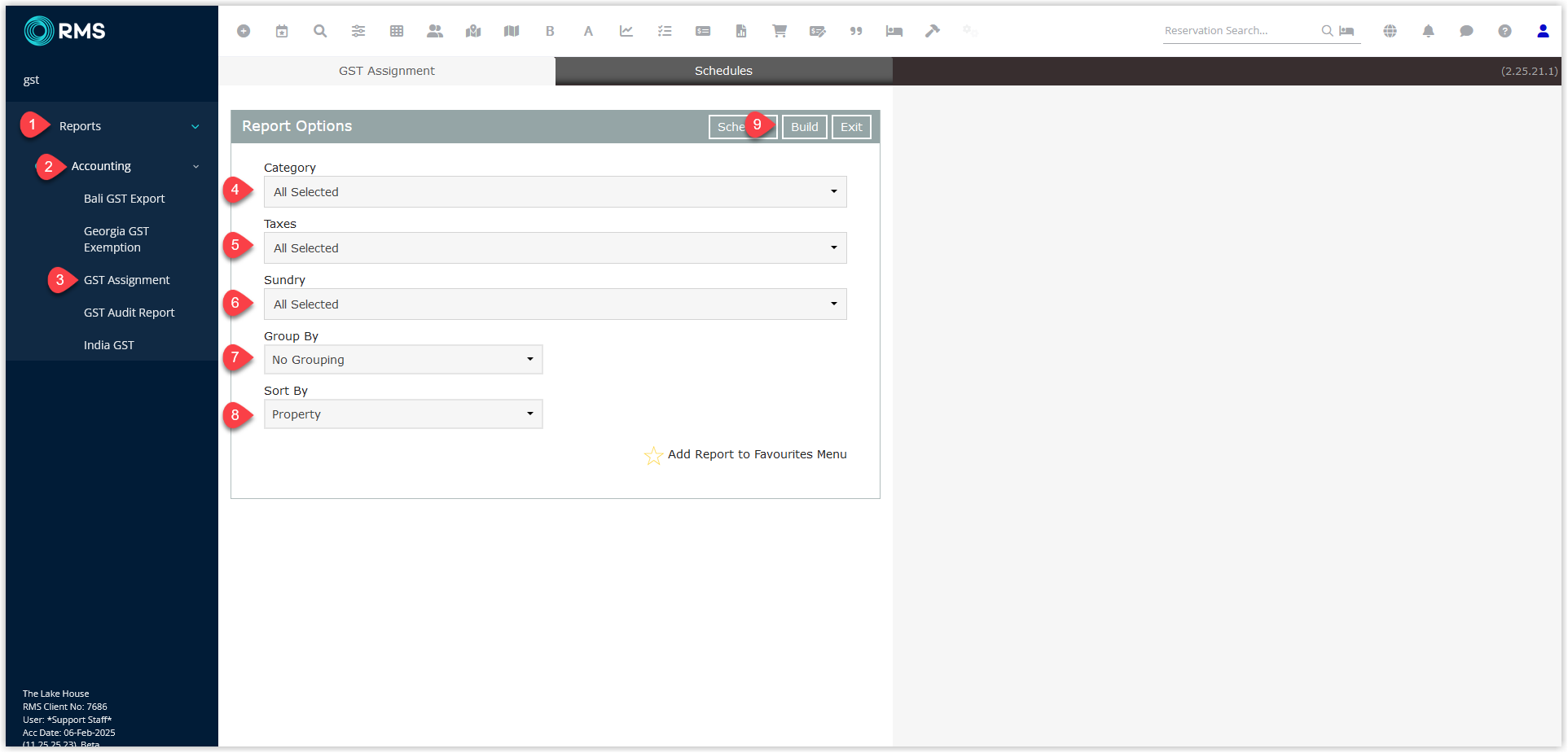Switch to the Schedules tab
This screenshot has width=1568, height=753.
[723, 71]
